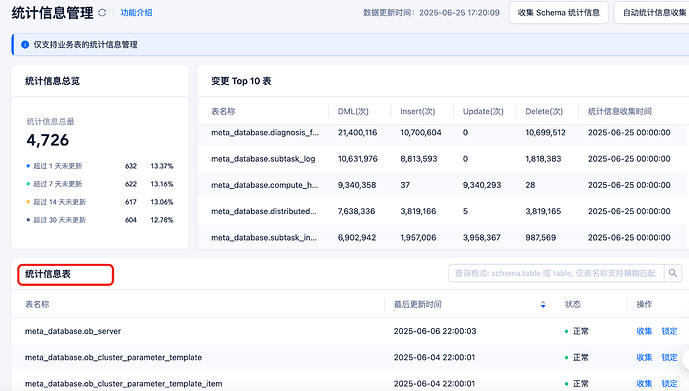Viewport: 689px width, 391px height.
Task: Click the Delete value 987,569
Action: pyautogui.click(x=540, y=238)
